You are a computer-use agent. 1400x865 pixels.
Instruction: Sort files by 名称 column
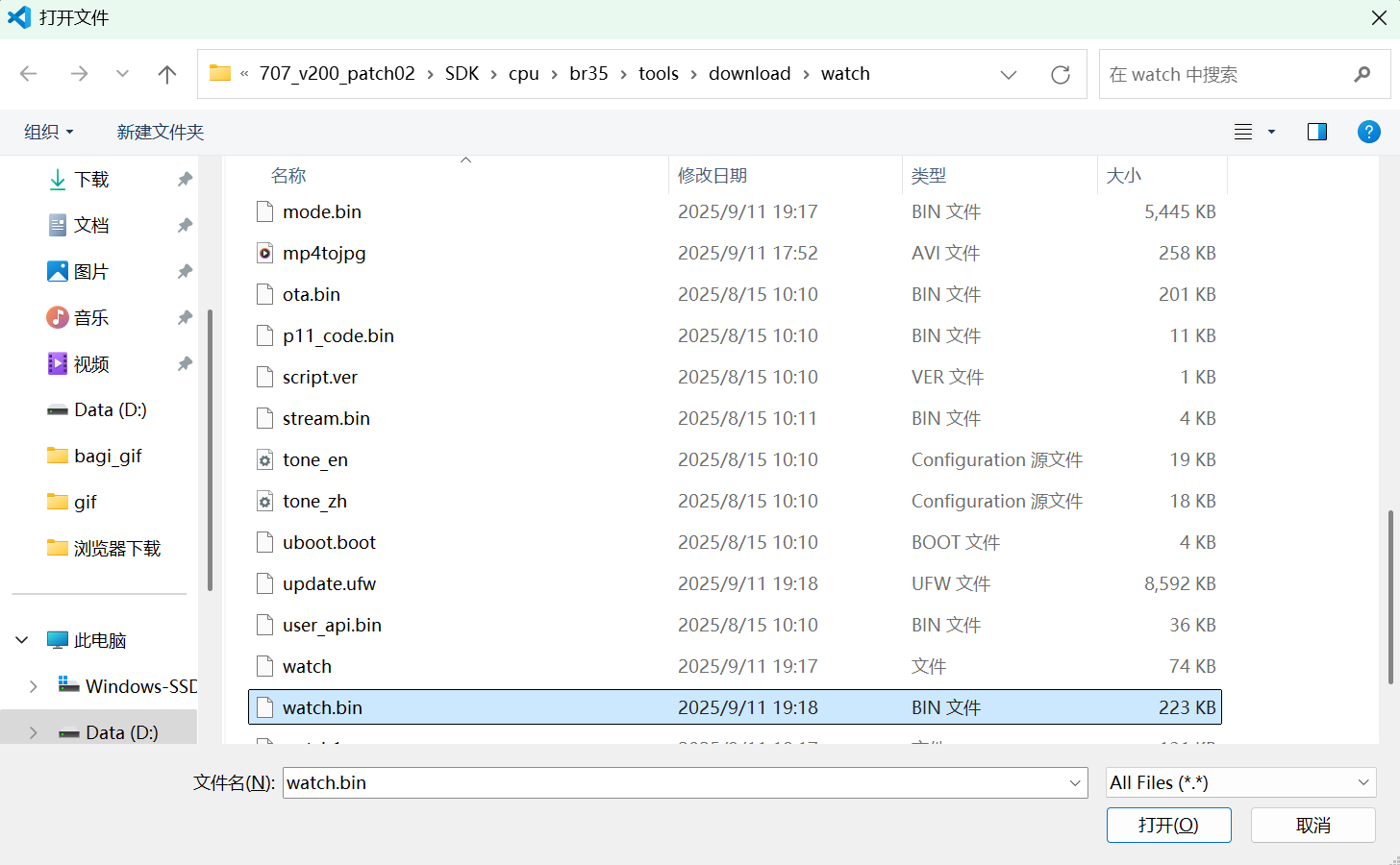click(288, 176)
